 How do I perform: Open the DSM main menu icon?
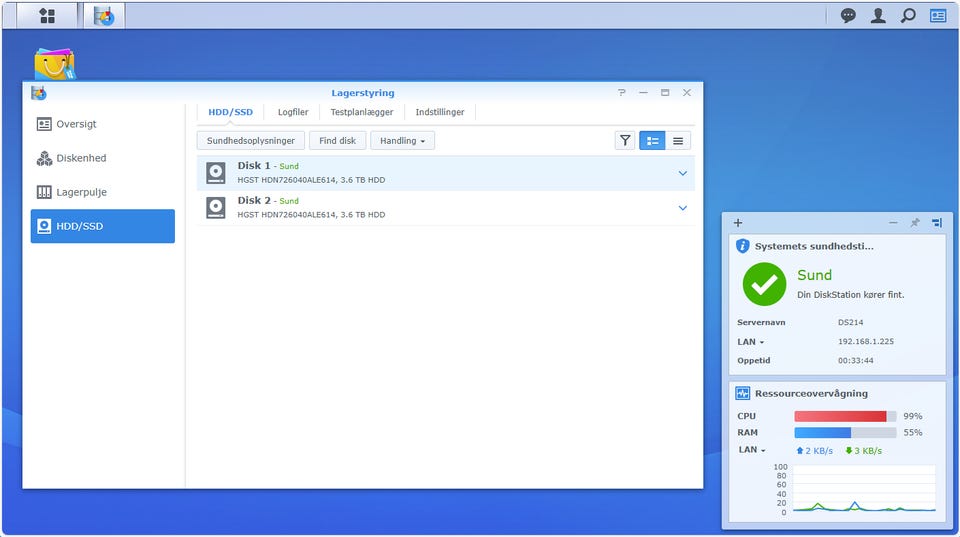[x=47, y=16]
